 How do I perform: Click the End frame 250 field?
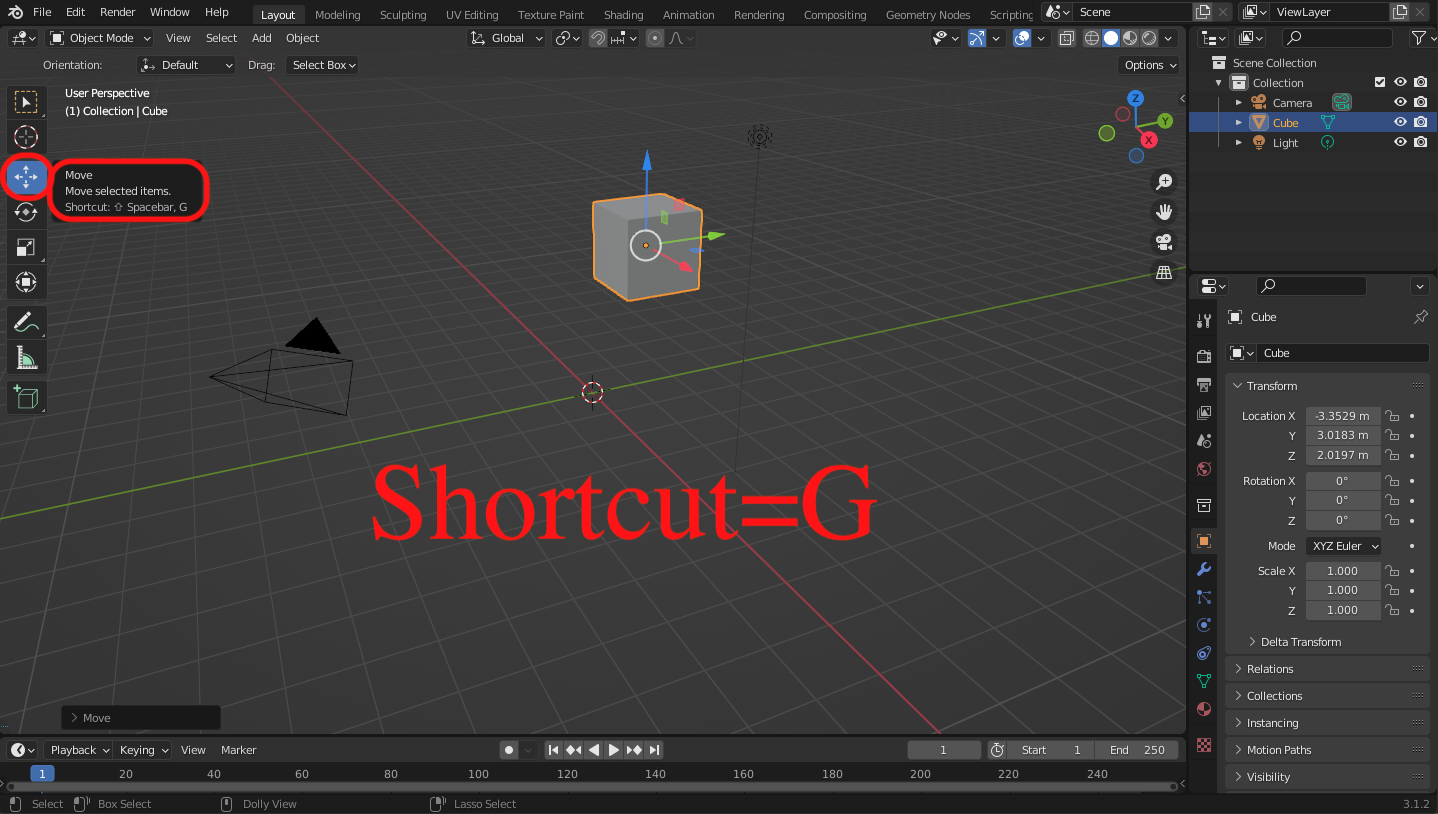pyautogui.click(x=1137, y=750)
